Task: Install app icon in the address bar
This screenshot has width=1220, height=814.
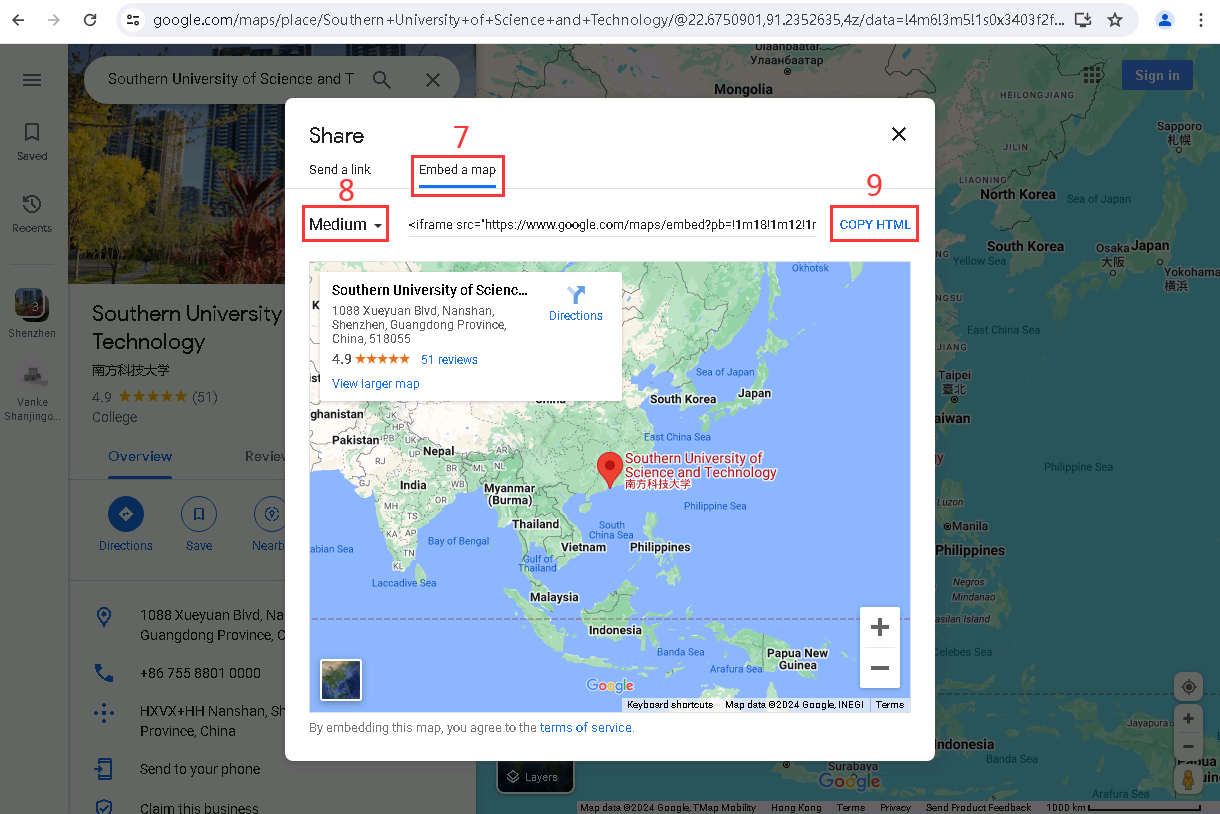Action: (x=1083, y=20)
